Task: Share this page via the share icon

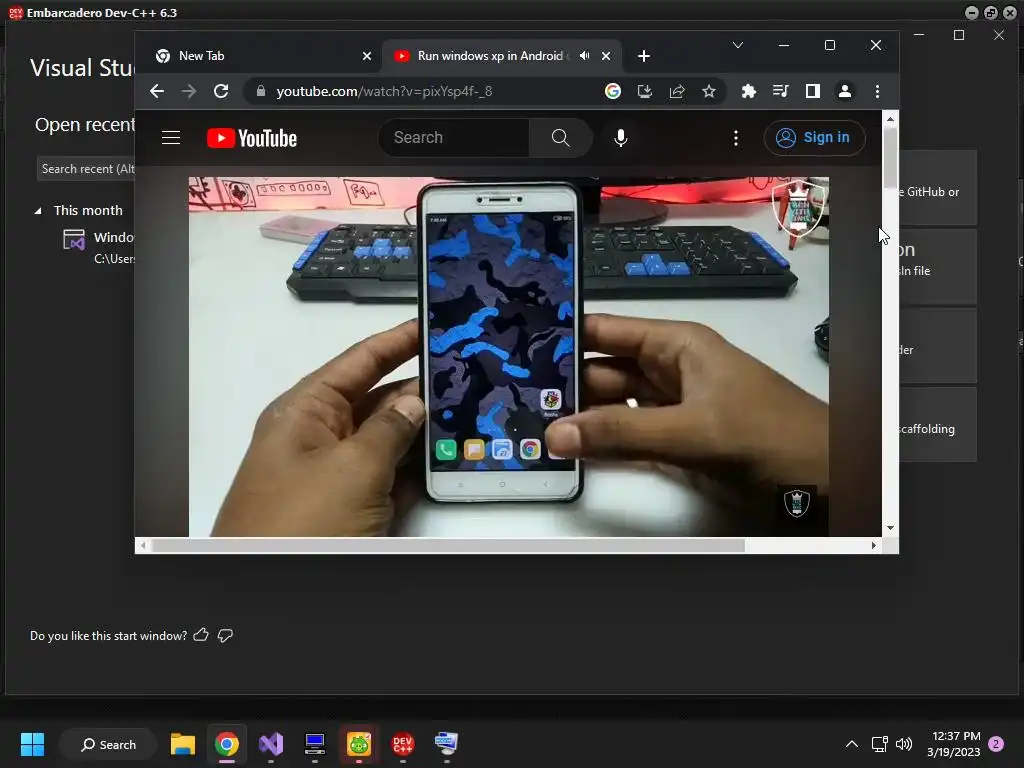Action: point(677,91)
